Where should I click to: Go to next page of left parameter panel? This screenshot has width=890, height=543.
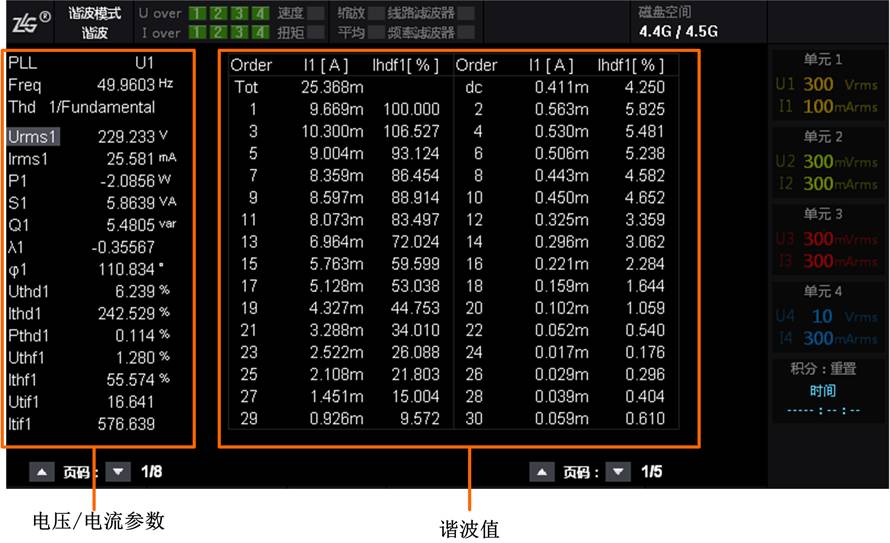point(118,472)
